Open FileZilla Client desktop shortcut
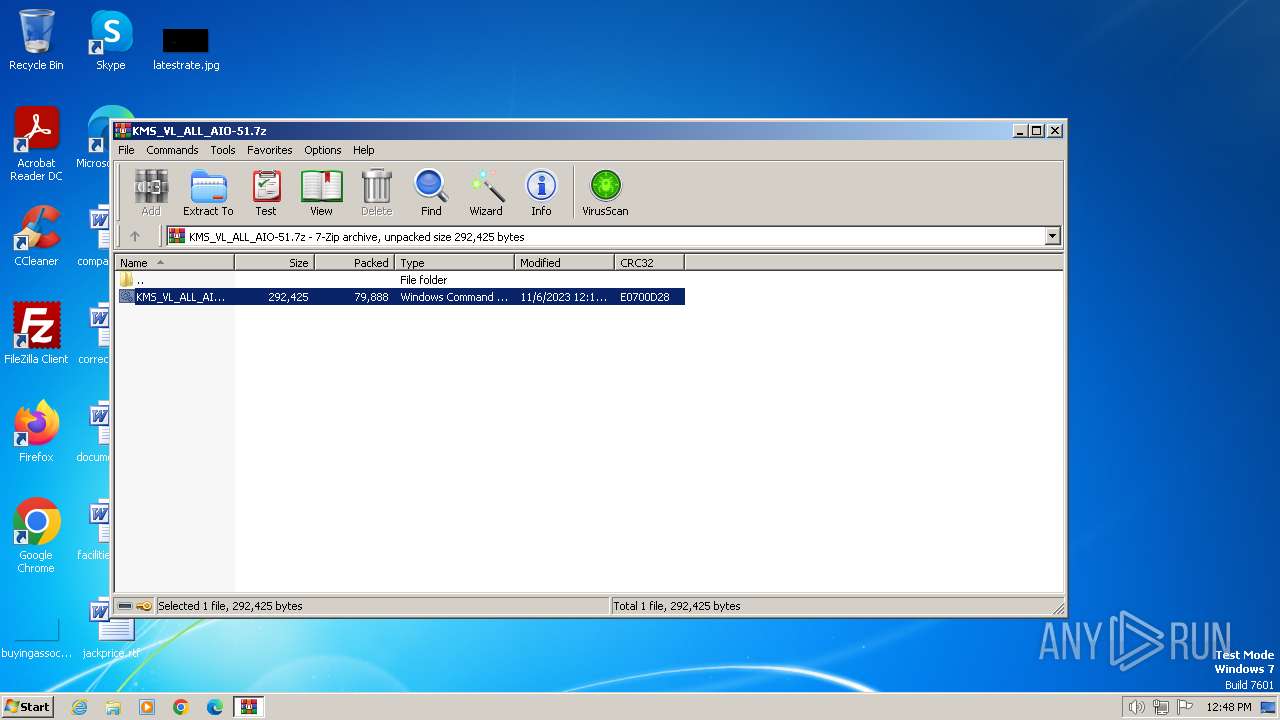1280x720 pixels. 36,334
